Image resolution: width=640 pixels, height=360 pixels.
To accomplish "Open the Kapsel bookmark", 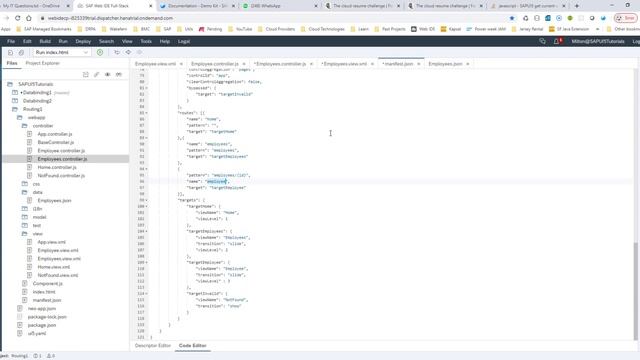I will [x=451, y=29].
